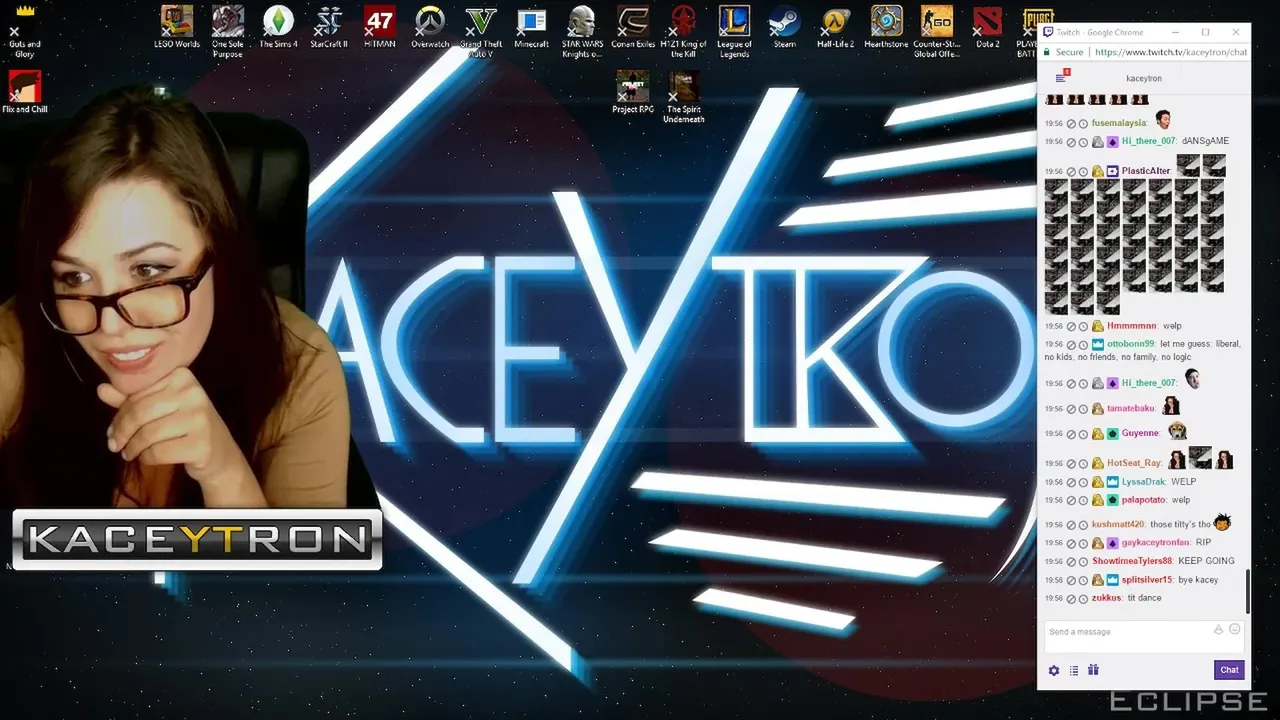Click the dog emote in Guyenne's message
Viewport: 1280px width, 720px height.
(x=1177, y=431)
